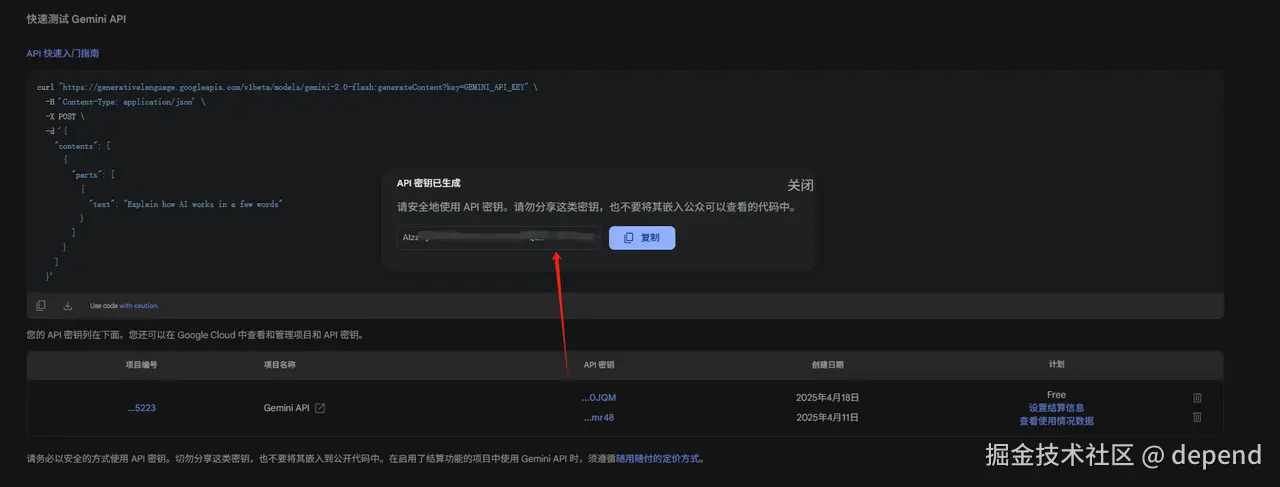Copy the curl code snippet icon
This screenshot has height=487, width=1280.
pos(41,305)
